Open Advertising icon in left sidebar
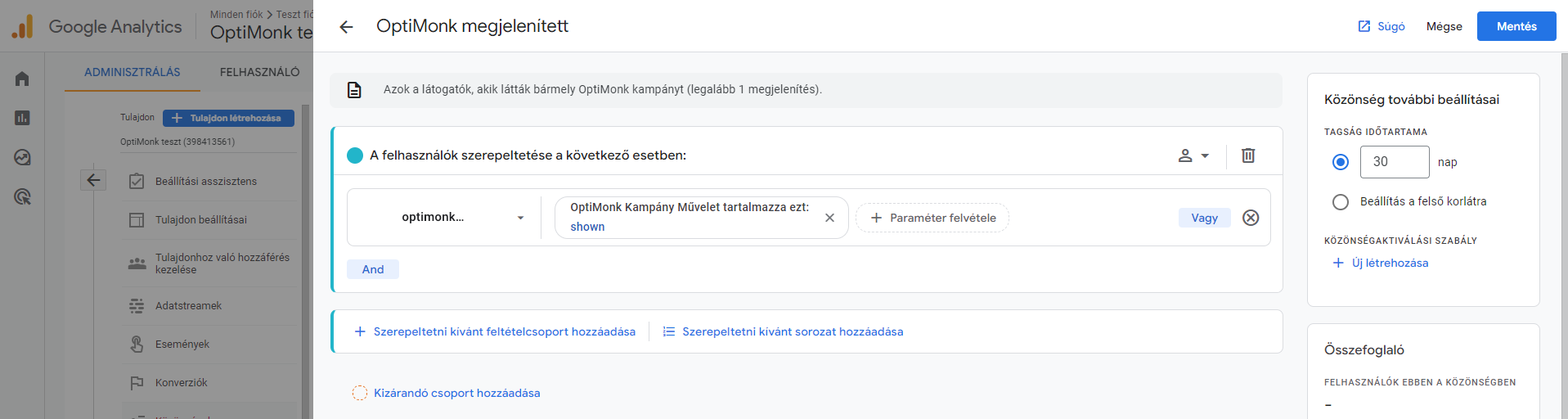 (22, 196)
